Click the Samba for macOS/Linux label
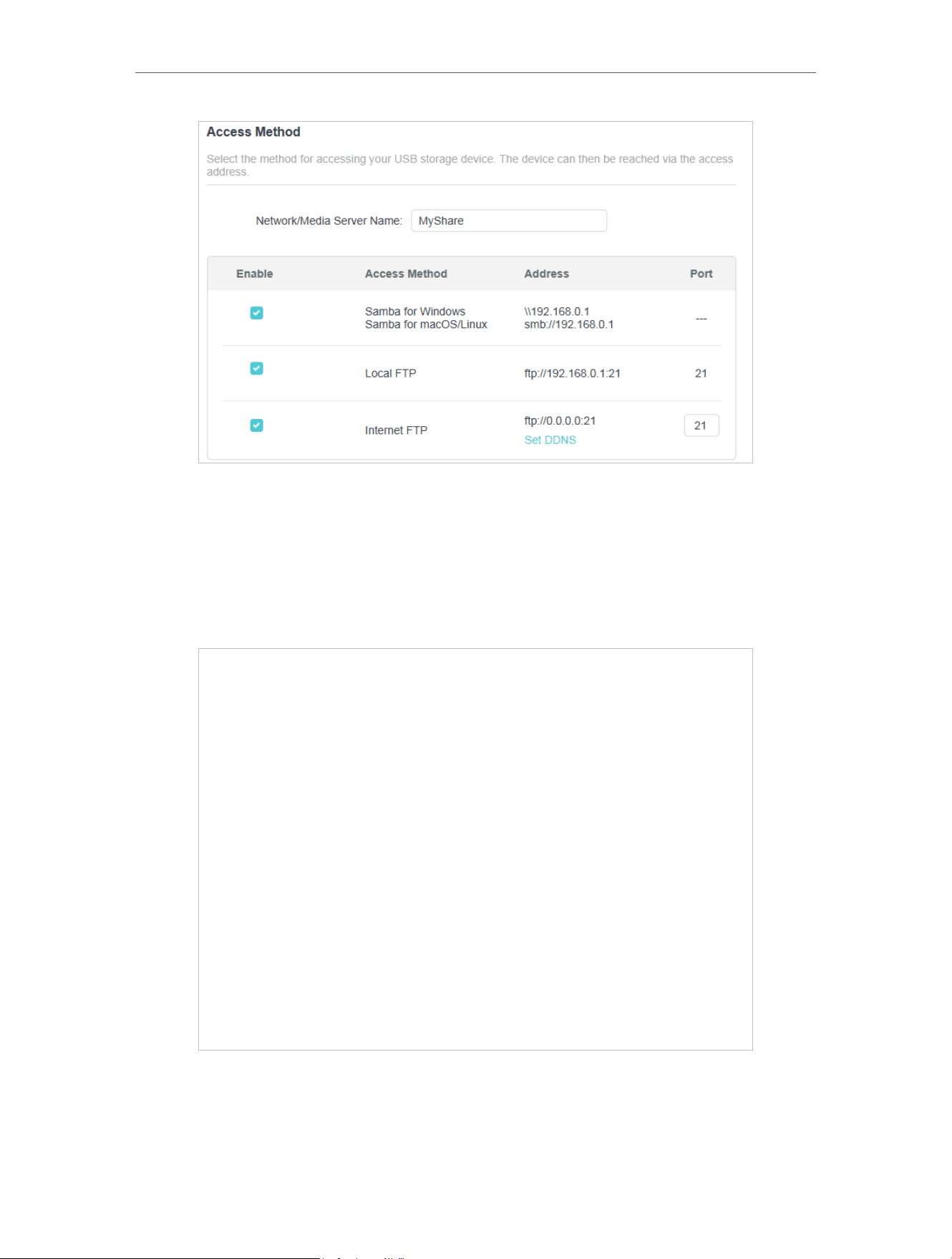 (x=426, y=324)
